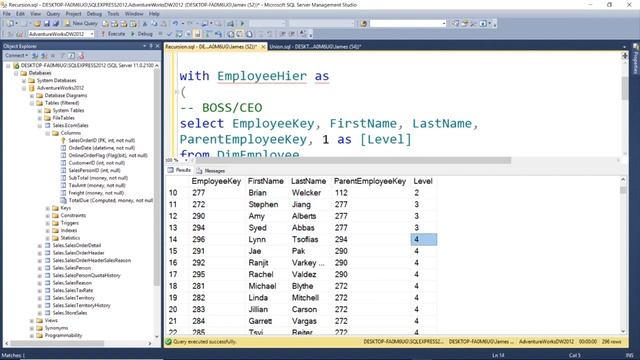Toggle the IntelliSense Enabled icon
640x360 pixels.
(x=197, y=34)
